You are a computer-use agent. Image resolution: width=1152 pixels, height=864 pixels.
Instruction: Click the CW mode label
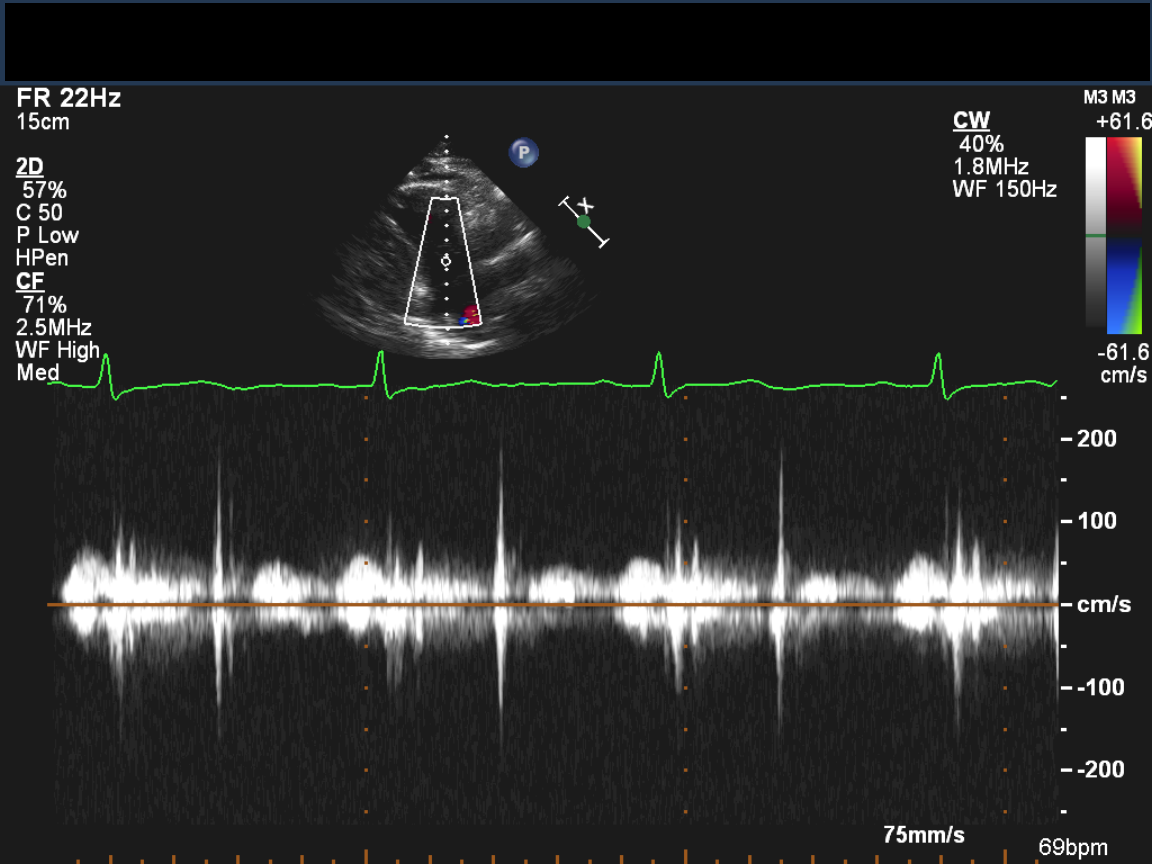[971, 121]
